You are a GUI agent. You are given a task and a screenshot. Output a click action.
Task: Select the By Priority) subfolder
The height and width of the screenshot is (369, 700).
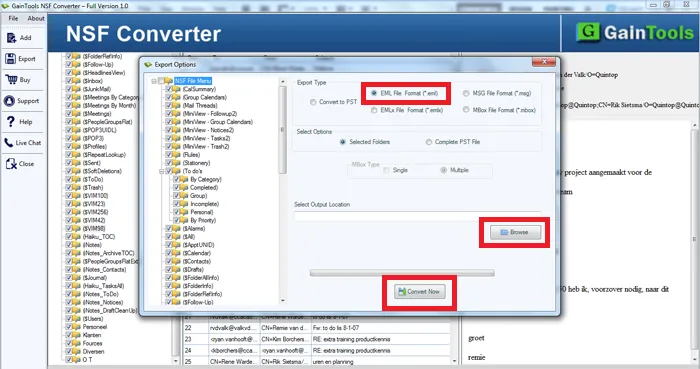pyautogui.click(x=203, y=220)
